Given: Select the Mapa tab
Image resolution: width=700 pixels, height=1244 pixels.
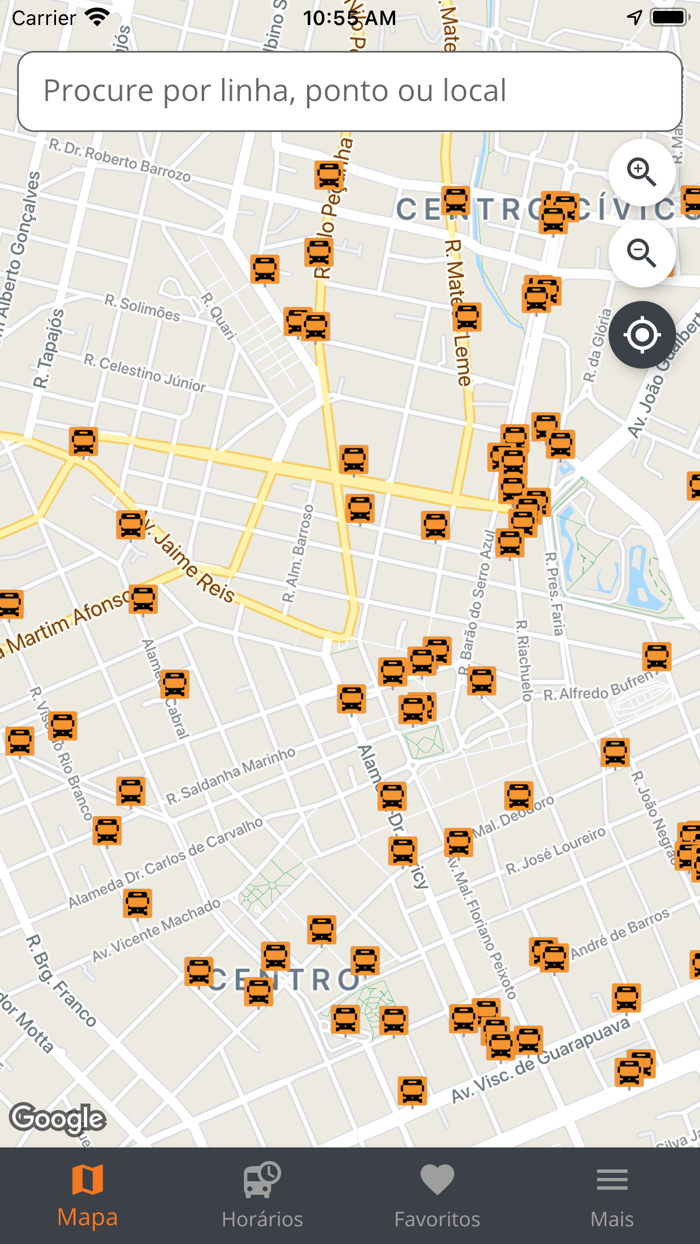Looking at the screenshot, I should pyautogui.click(x=87, y=1195).
